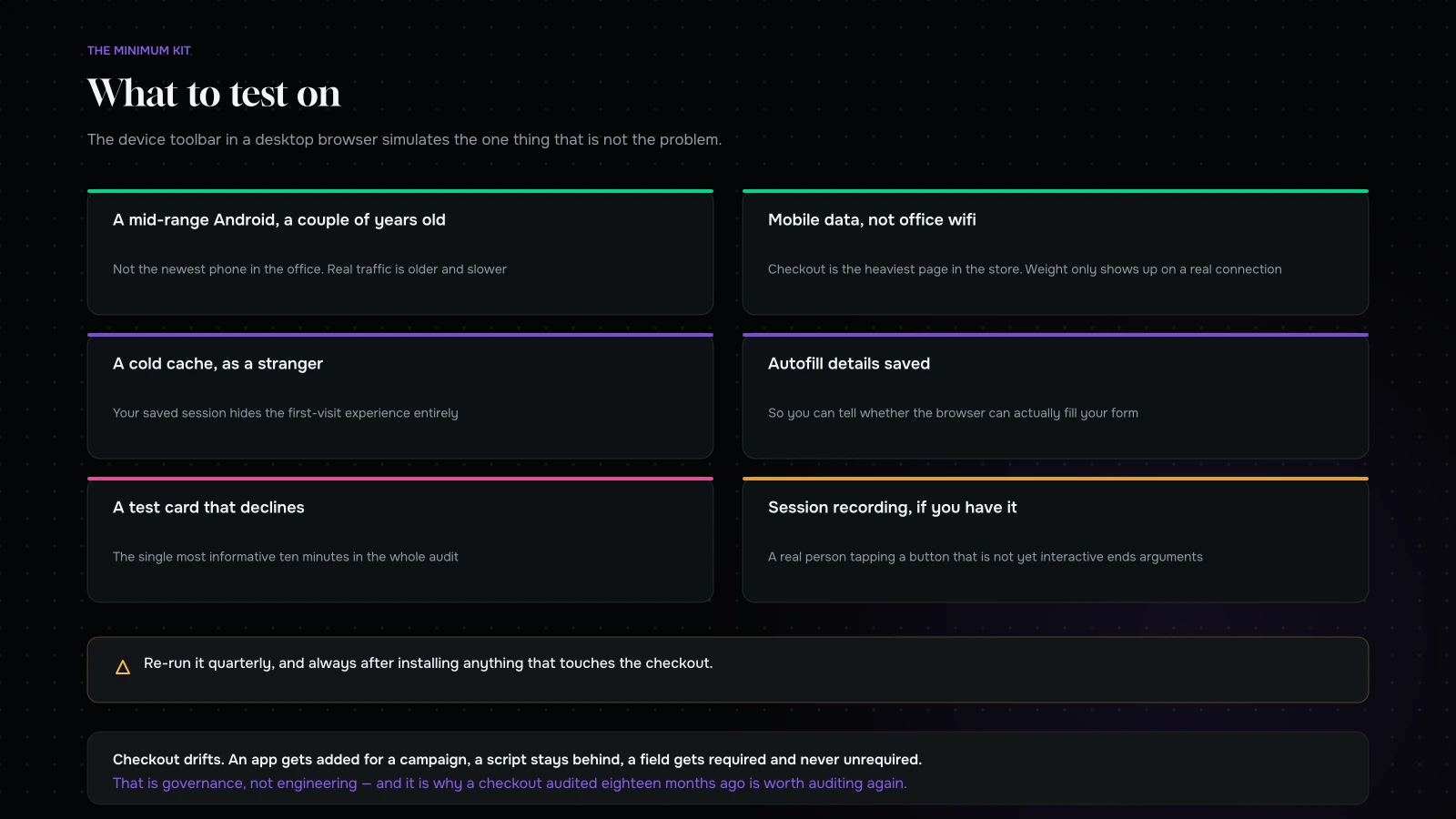Open the Session recording card heading
1456x819 pixels.
[x=893, y=508]
